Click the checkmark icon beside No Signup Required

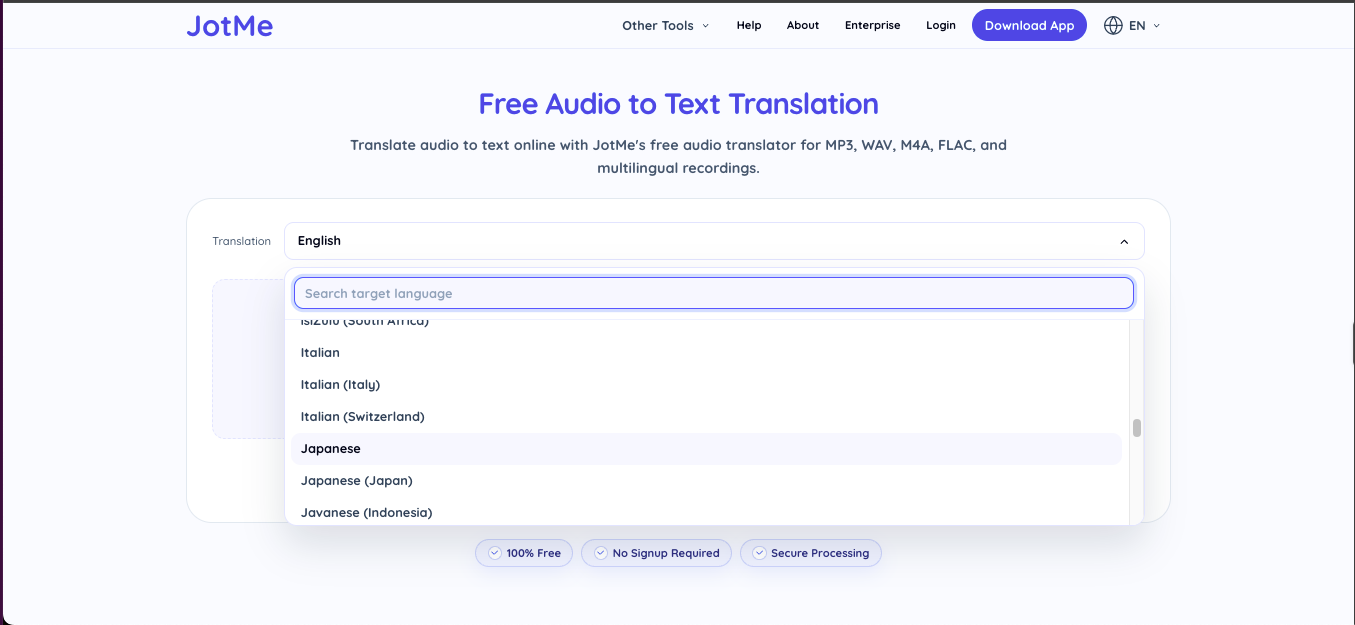coord(600,553)
